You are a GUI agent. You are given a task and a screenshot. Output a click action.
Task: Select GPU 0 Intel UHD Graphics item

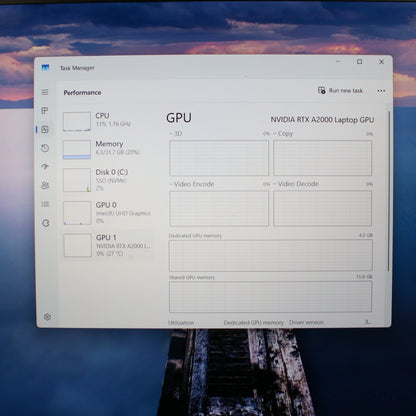108,213
